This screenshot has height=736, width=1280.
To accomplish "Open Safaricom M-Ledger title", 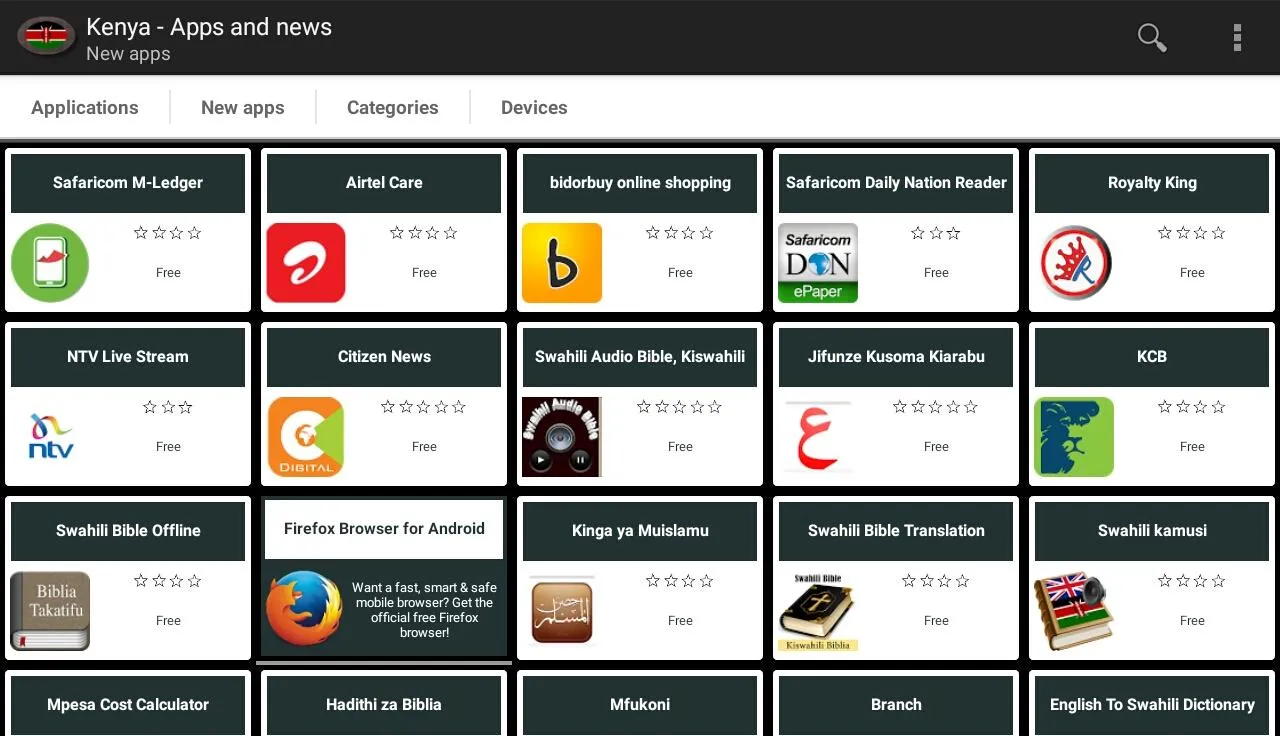I will (128, 183).
